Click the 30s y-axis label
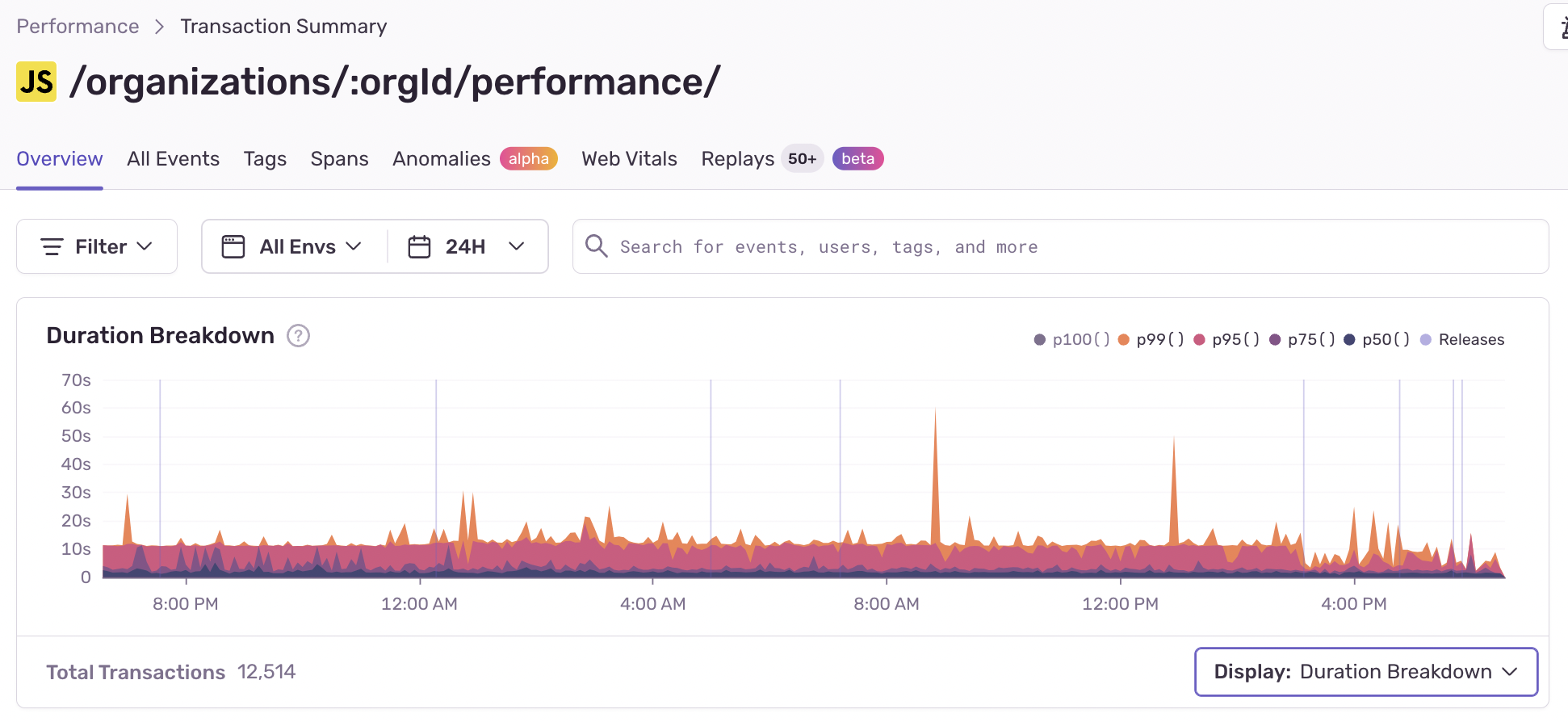The image size is (1568, 722). click(76, 493)
